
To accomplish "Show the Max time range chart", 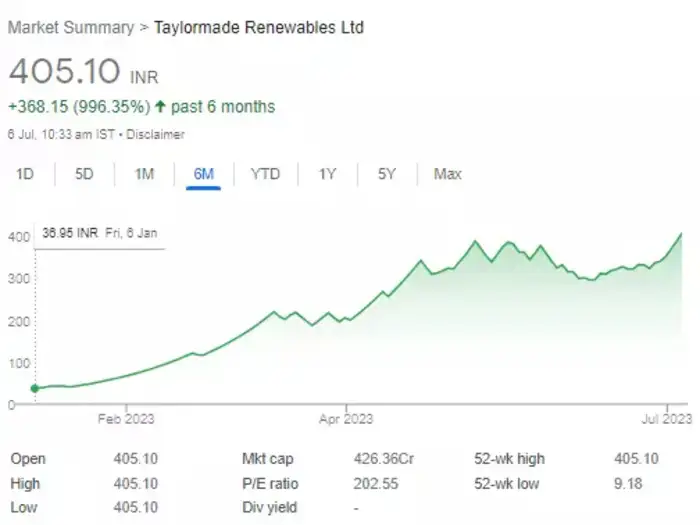I will 447,174.
